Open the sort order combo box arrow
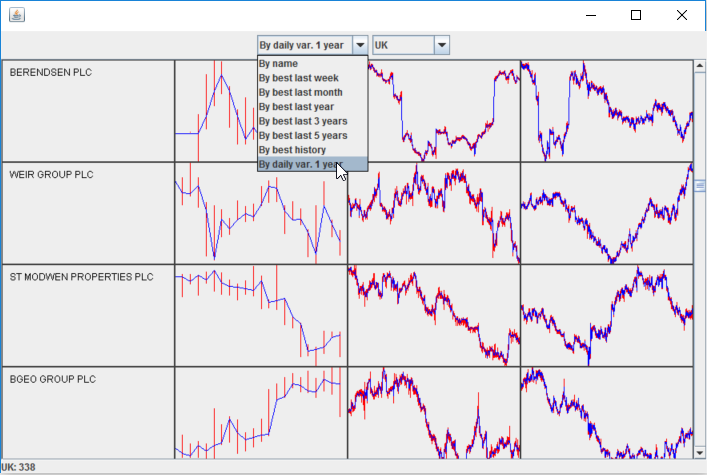This screenshot has width=707, height=475. (x=360, y=45)
